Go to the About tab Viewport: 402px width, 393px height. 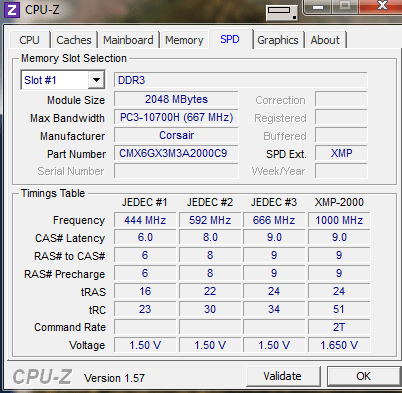(325, 40)
